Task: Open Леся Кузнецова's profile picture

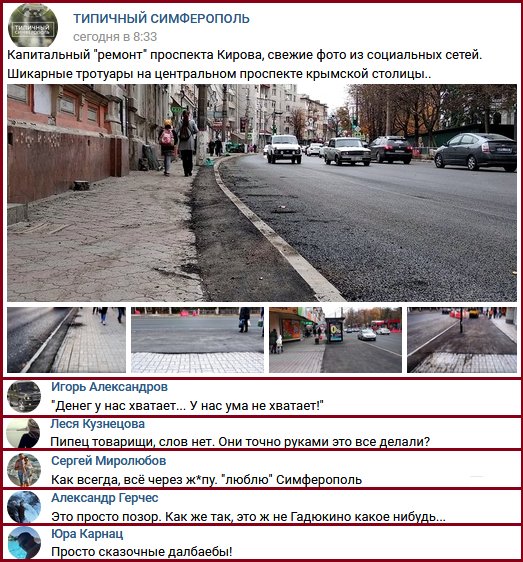Action: pos(24,433)
